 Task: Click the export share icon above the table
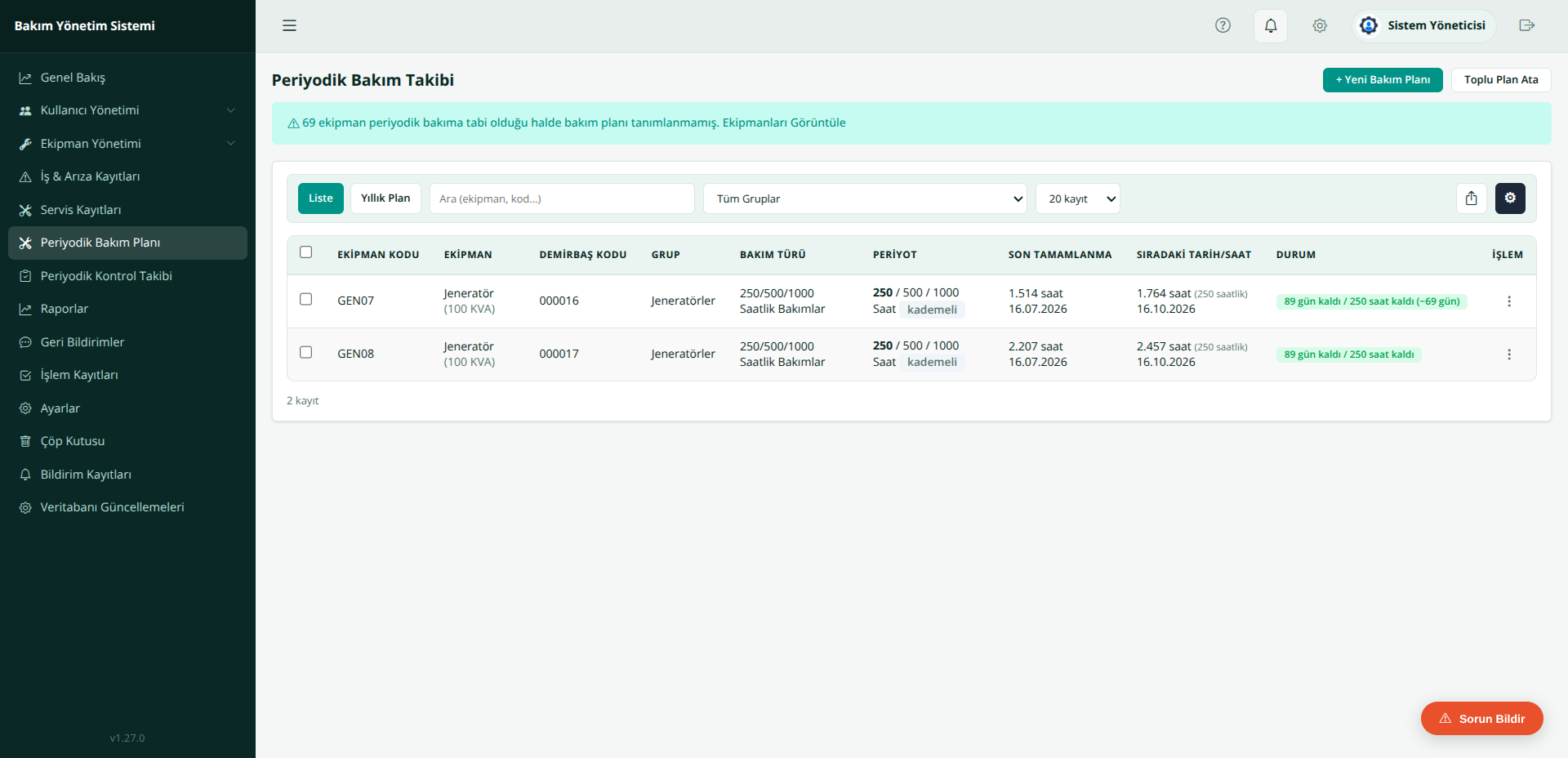pos(1471,198)
